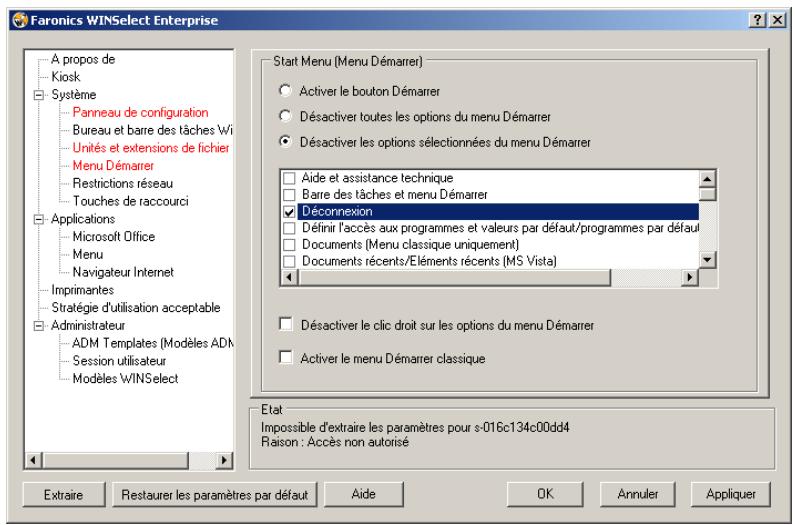This screenshot has height=525, width=795.
Task: Open the Kiosk tree item
Action: (66, 77)
